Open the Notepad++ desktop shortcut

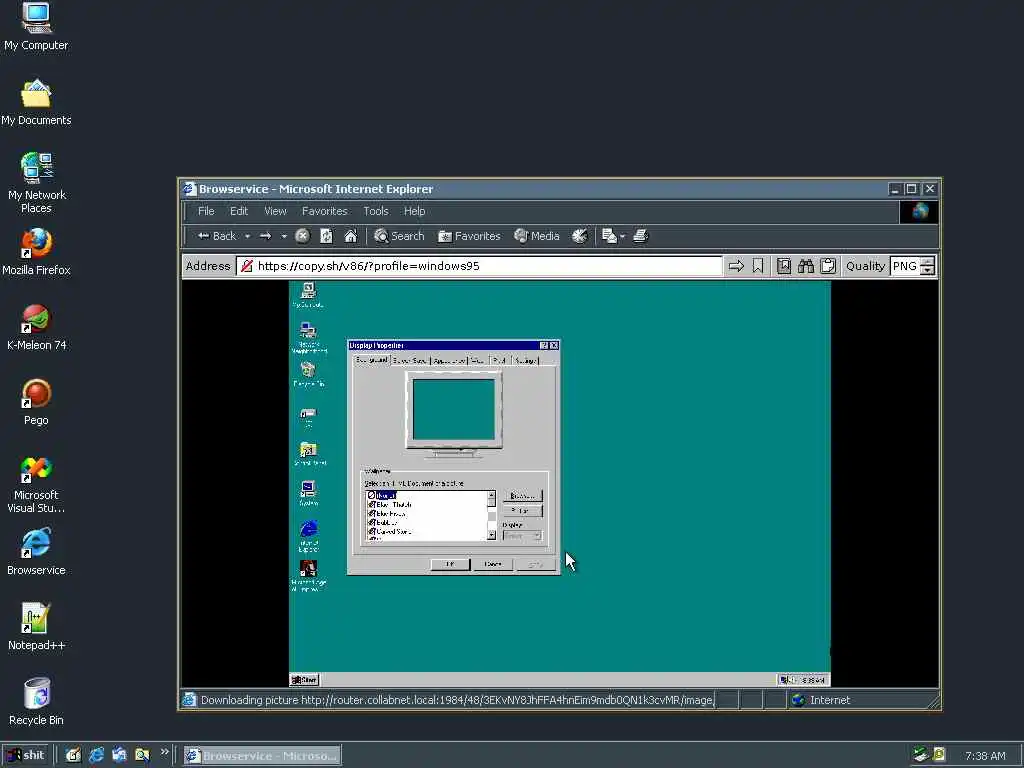pos(36,627)
